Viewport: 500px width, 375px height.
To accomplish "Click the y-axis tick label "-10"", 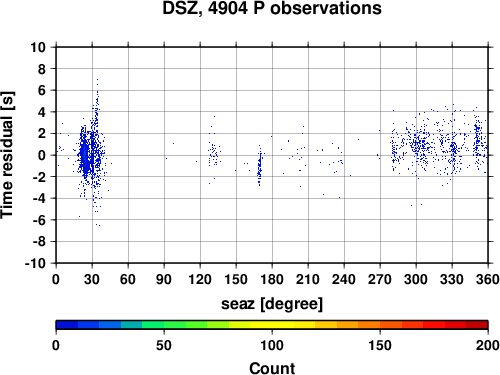I will coord(35,263).
